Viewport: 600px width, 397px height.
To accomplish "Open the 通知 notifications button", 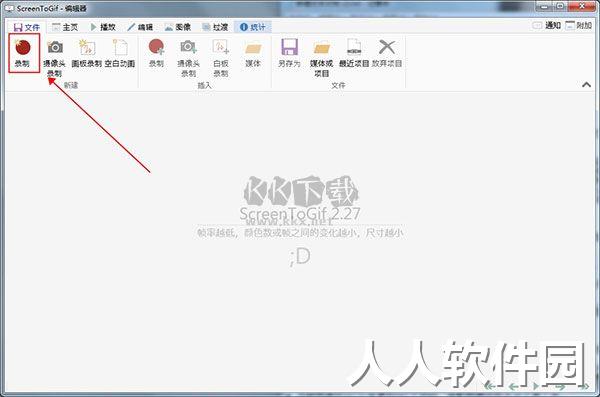I will [546, 26].
